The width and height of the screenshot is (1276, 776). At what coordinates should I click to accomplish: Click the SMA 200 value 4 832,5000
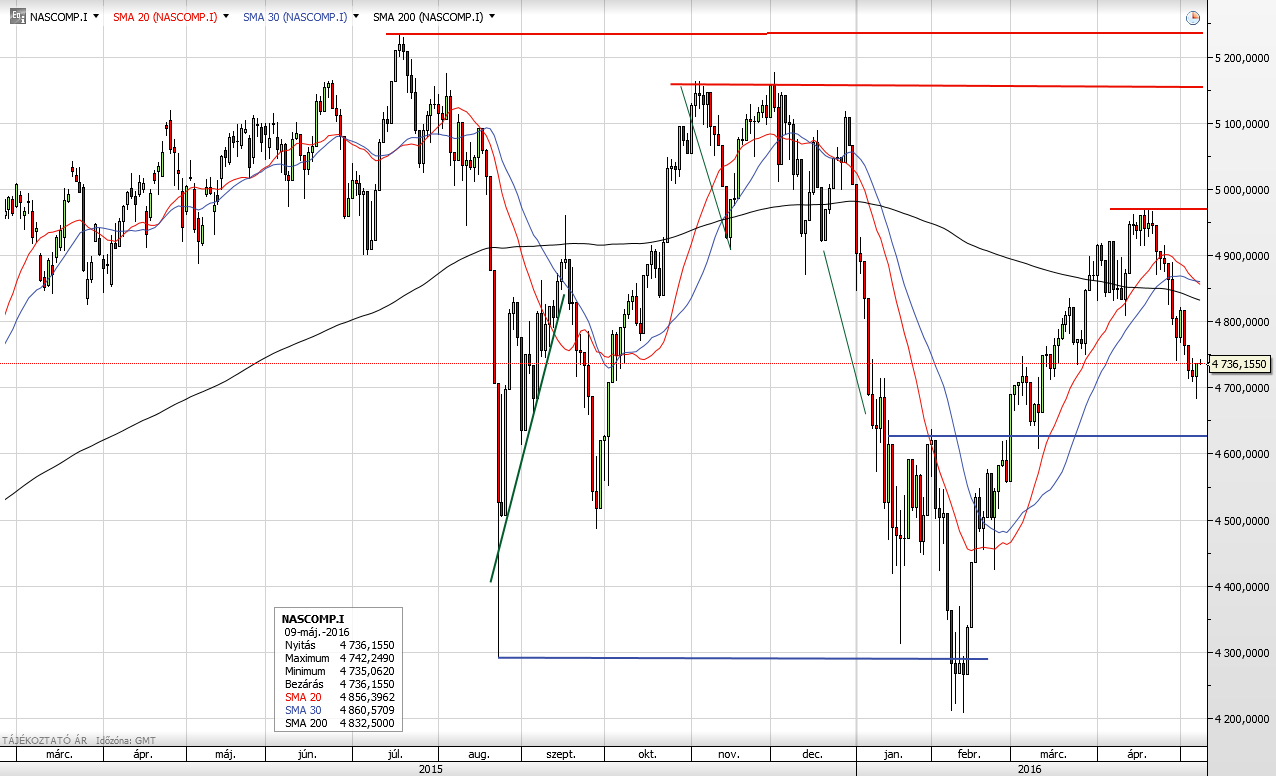click(367, 723)
